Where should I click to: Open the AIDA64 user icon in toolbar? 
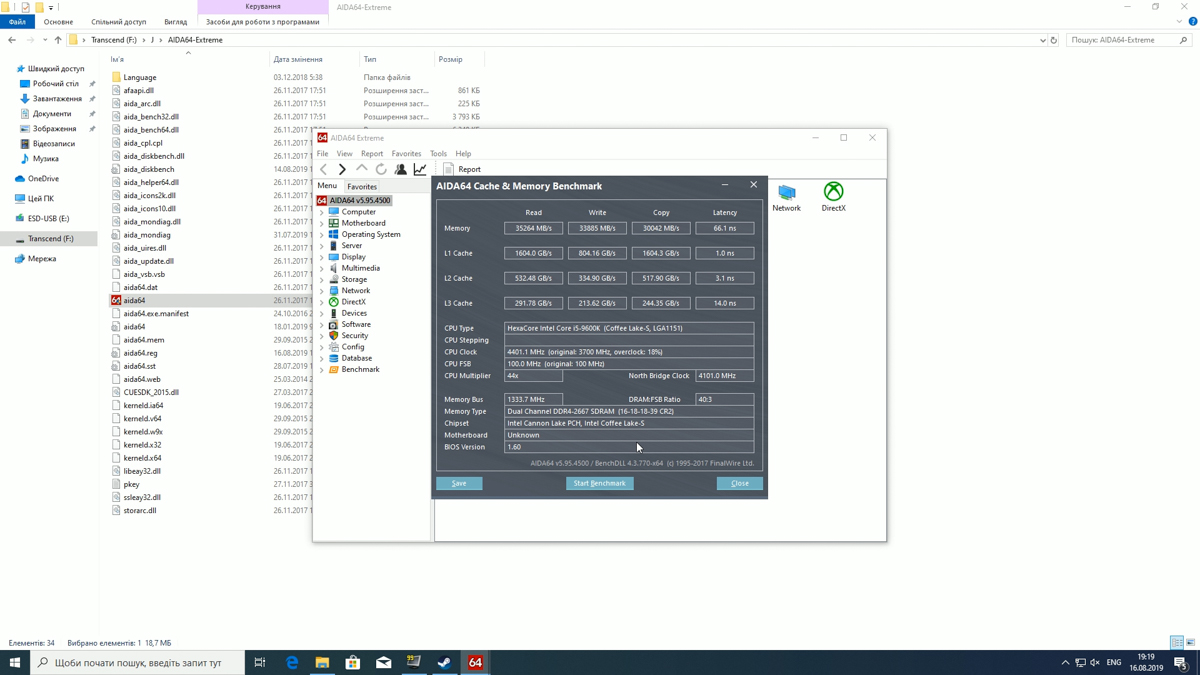tap(400, 169)
